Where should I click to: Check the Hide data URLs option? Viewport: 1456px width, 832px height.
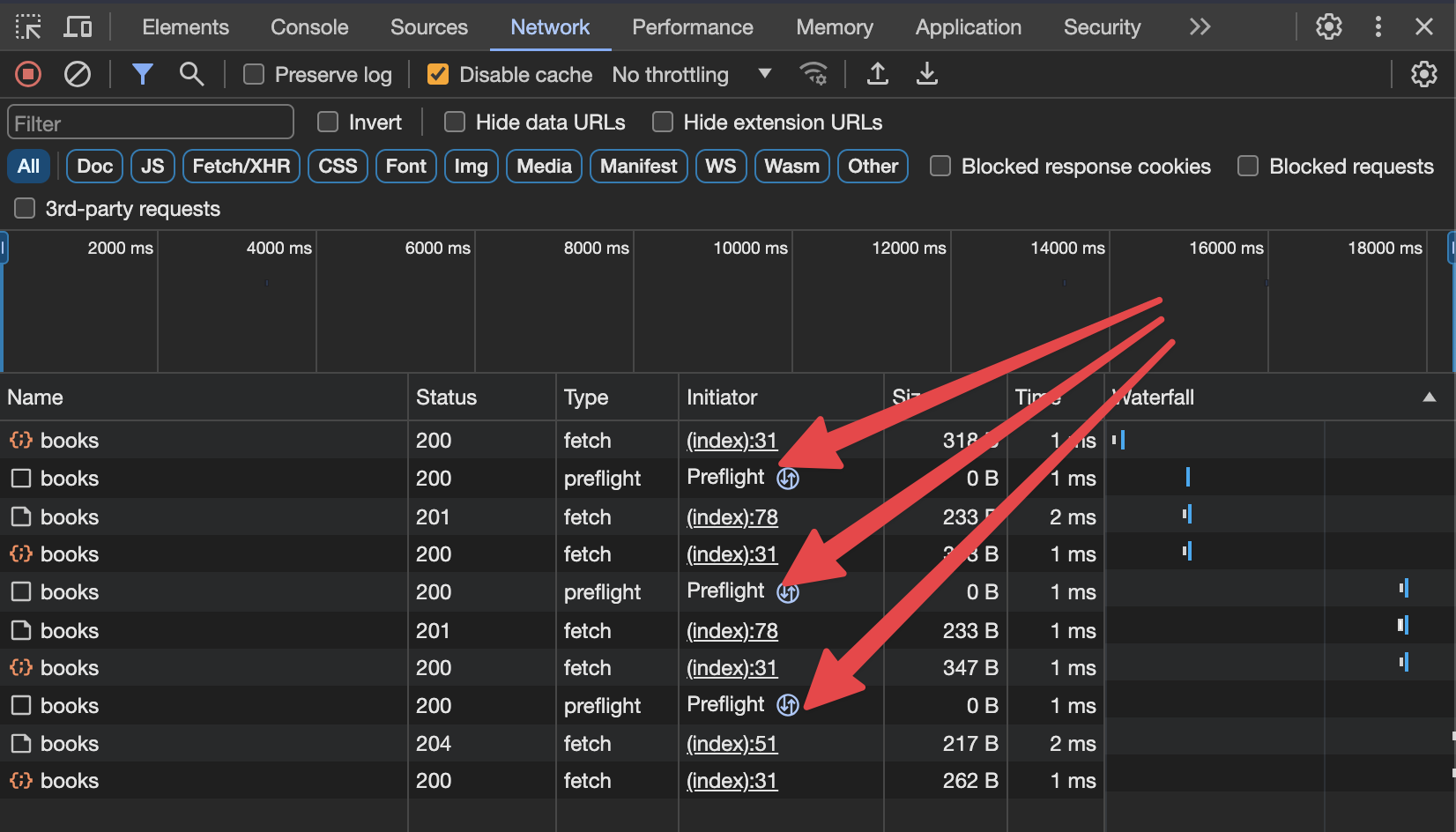tap(455, 123)
